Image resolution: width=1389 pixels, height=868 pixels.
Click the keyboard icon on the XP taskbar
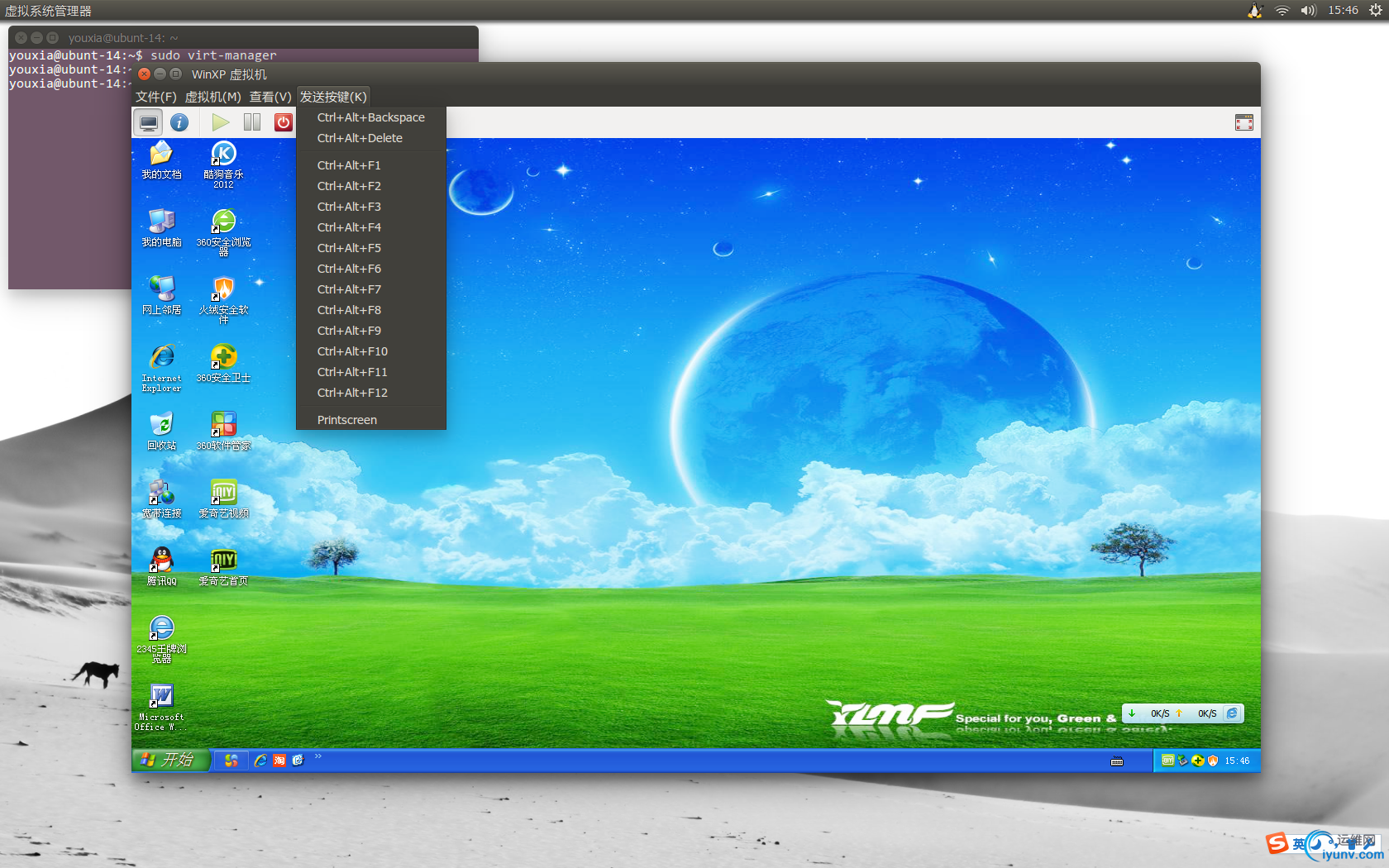coord(1117,762)
